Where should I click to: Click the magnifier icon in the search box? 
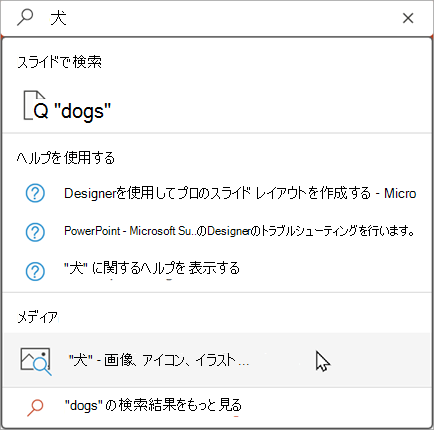tap(25, 17)
